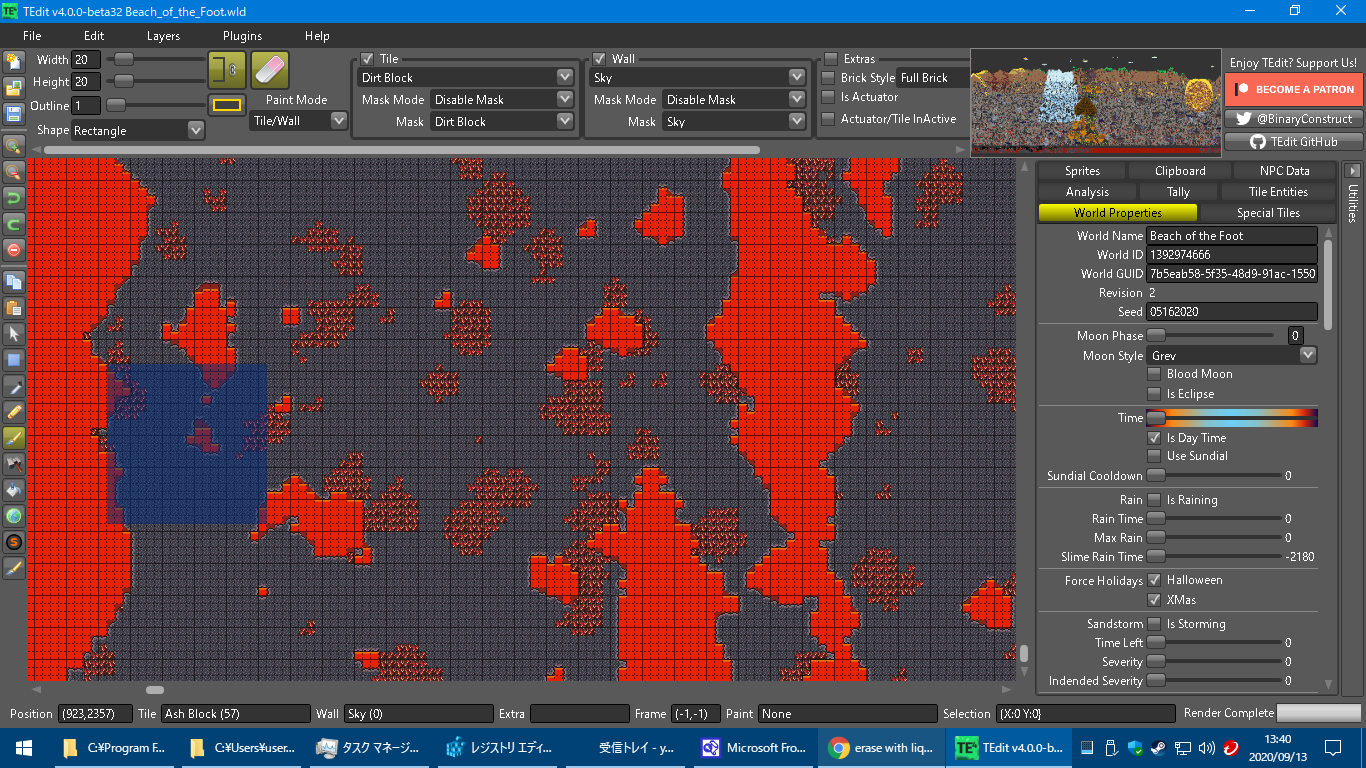Enable the Blood Moon checkbox
Viewport: 1366px width, 768px height.
pos(1152,373)
